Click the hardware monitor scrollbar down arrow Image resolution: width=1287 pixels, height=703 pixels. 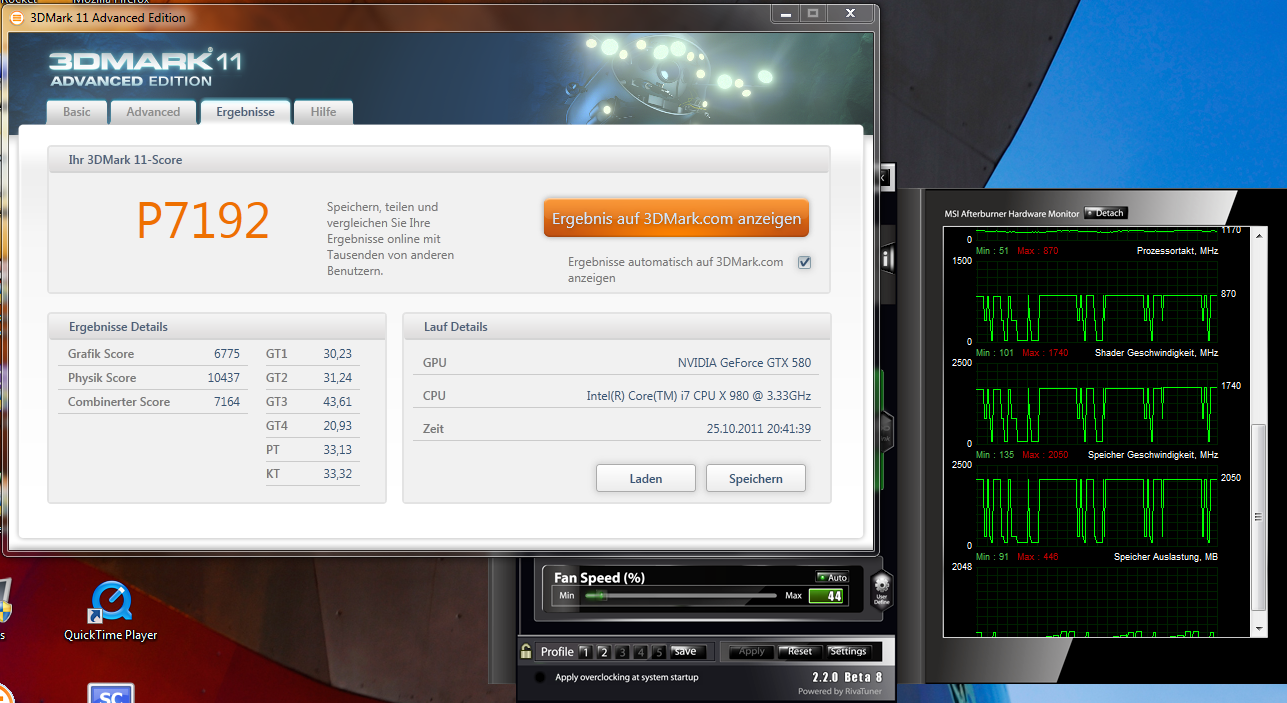(1259, 630)
